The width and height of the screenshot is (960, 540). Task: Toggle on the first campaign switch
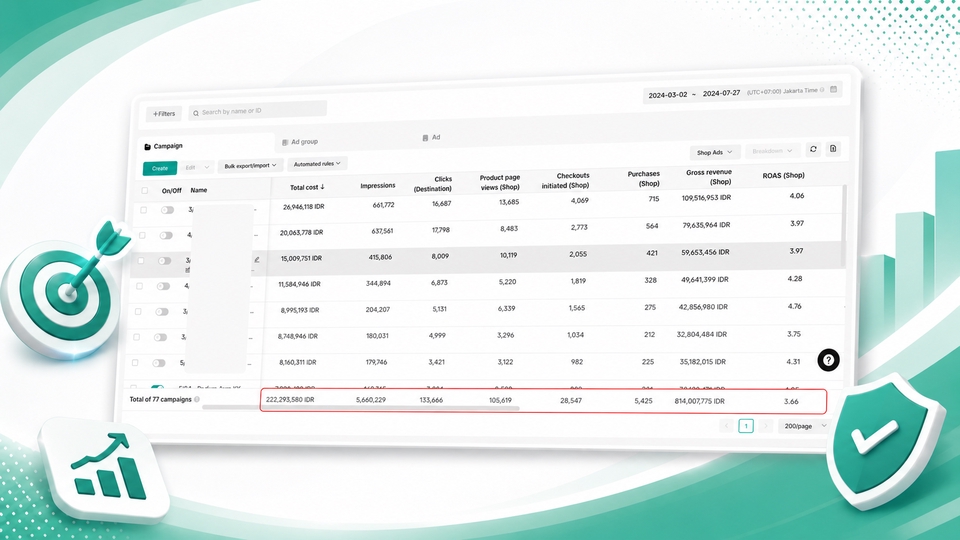[167, 210]
